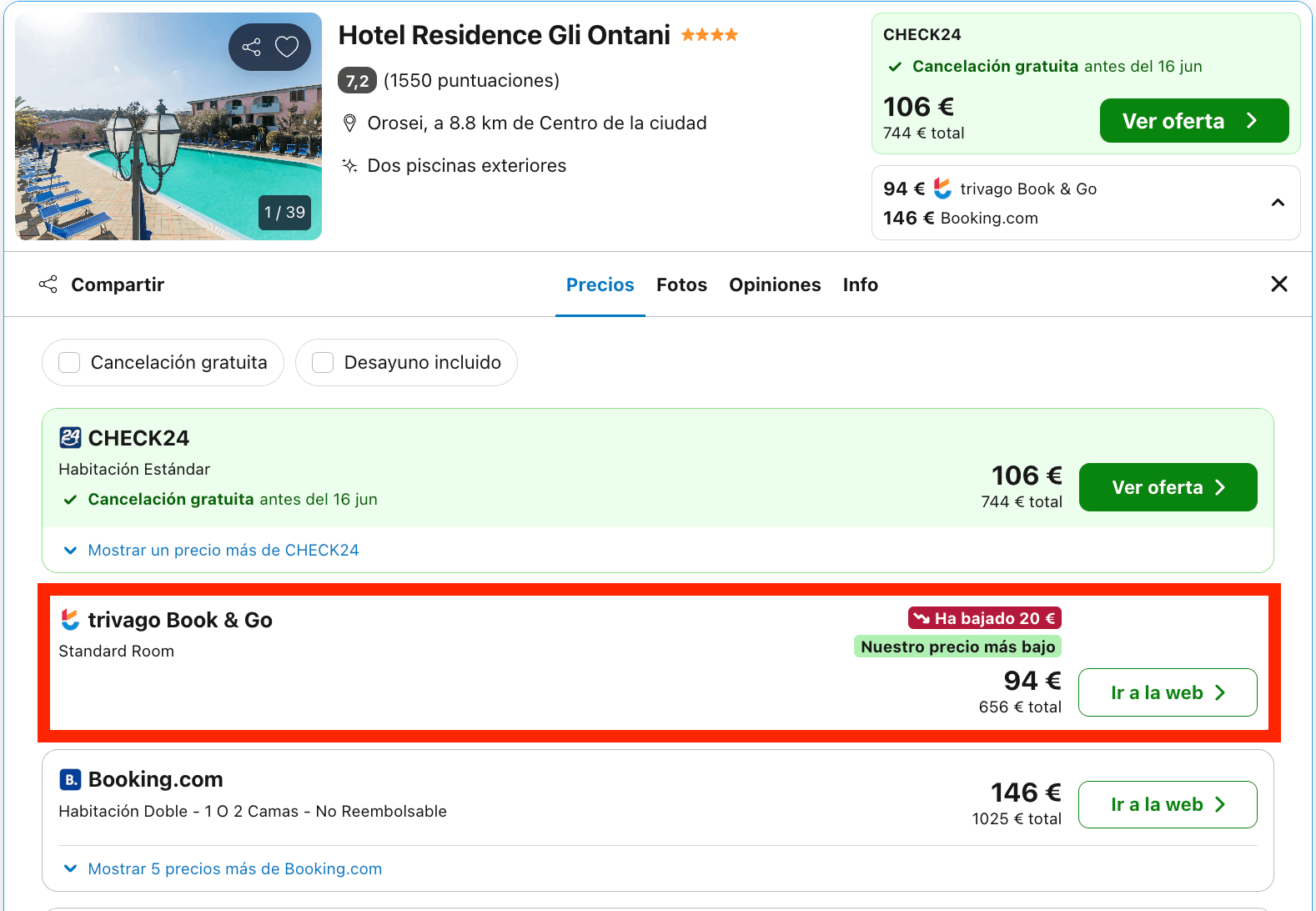Click the 1025 € total text
Viewport: 1316px width, 911px height.
coord(1017,819)
